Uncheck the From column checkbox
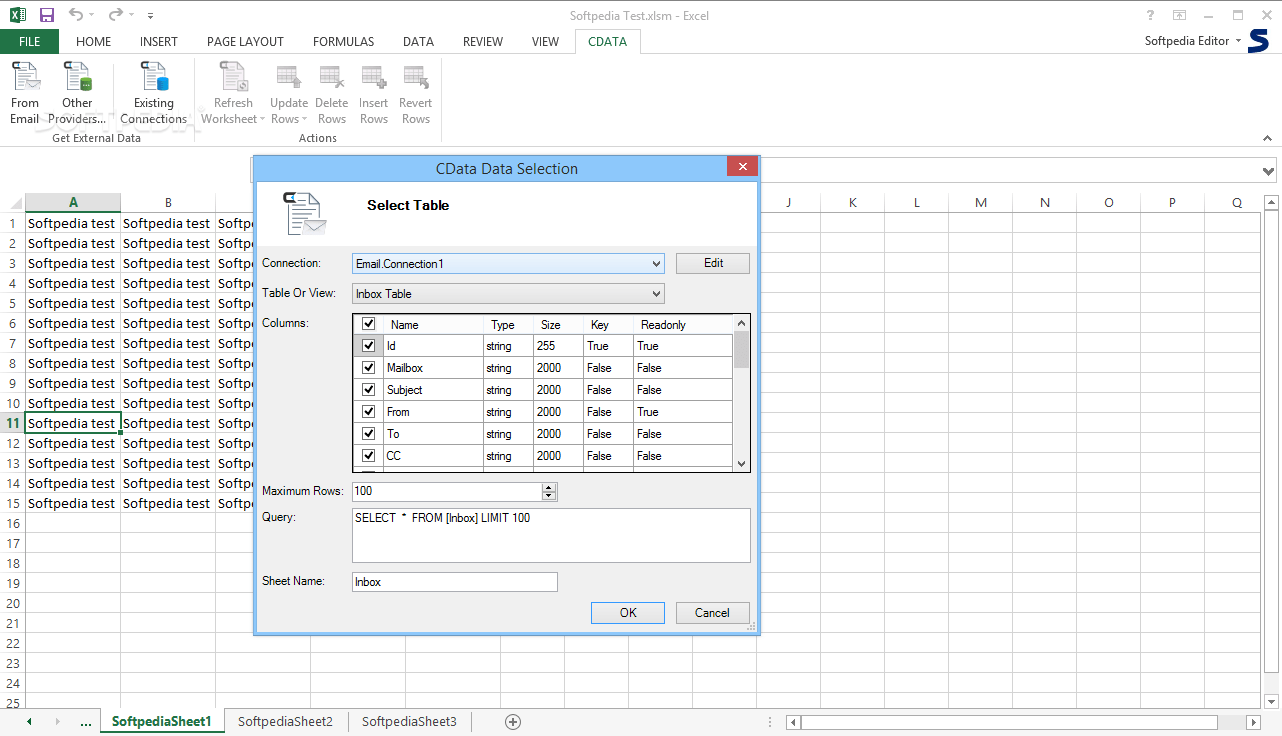 (369, 412)
